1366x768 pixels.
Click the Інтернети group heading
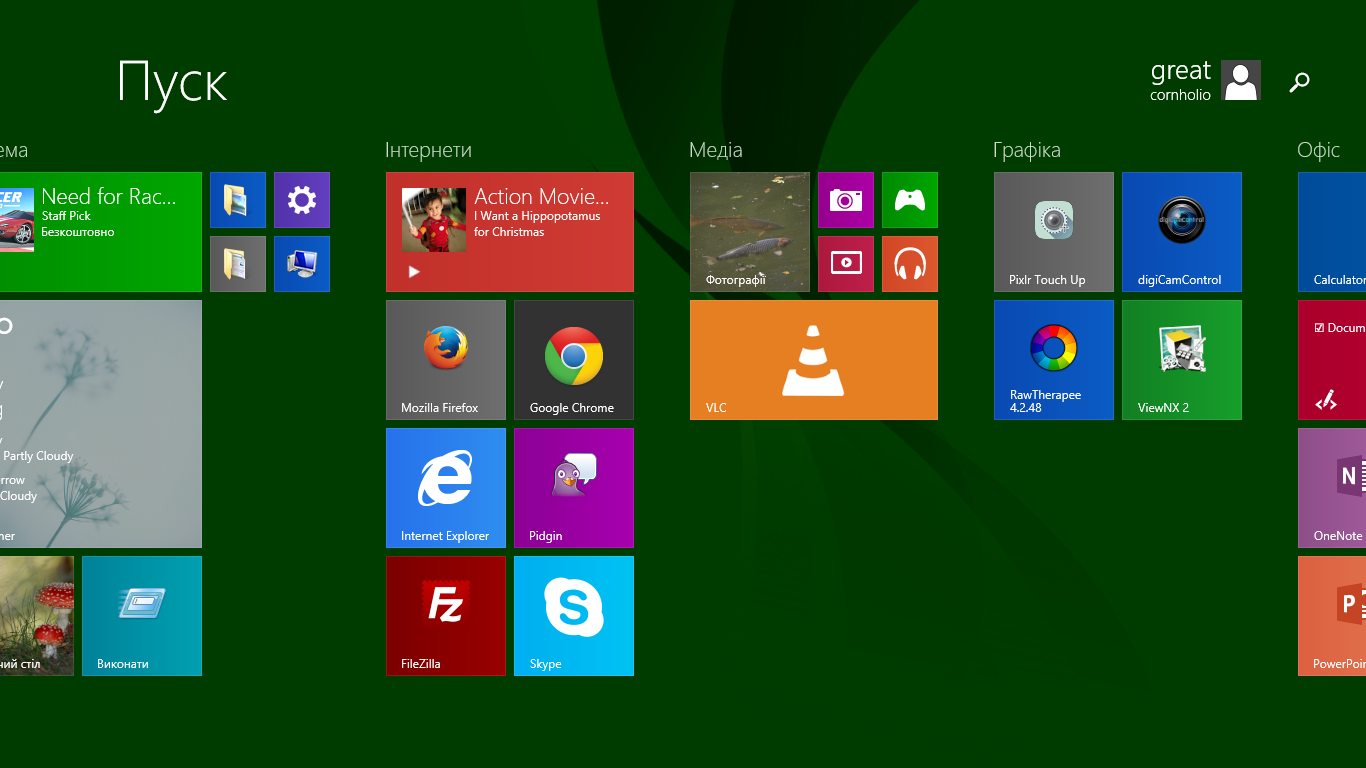click(x=428, y=150)
